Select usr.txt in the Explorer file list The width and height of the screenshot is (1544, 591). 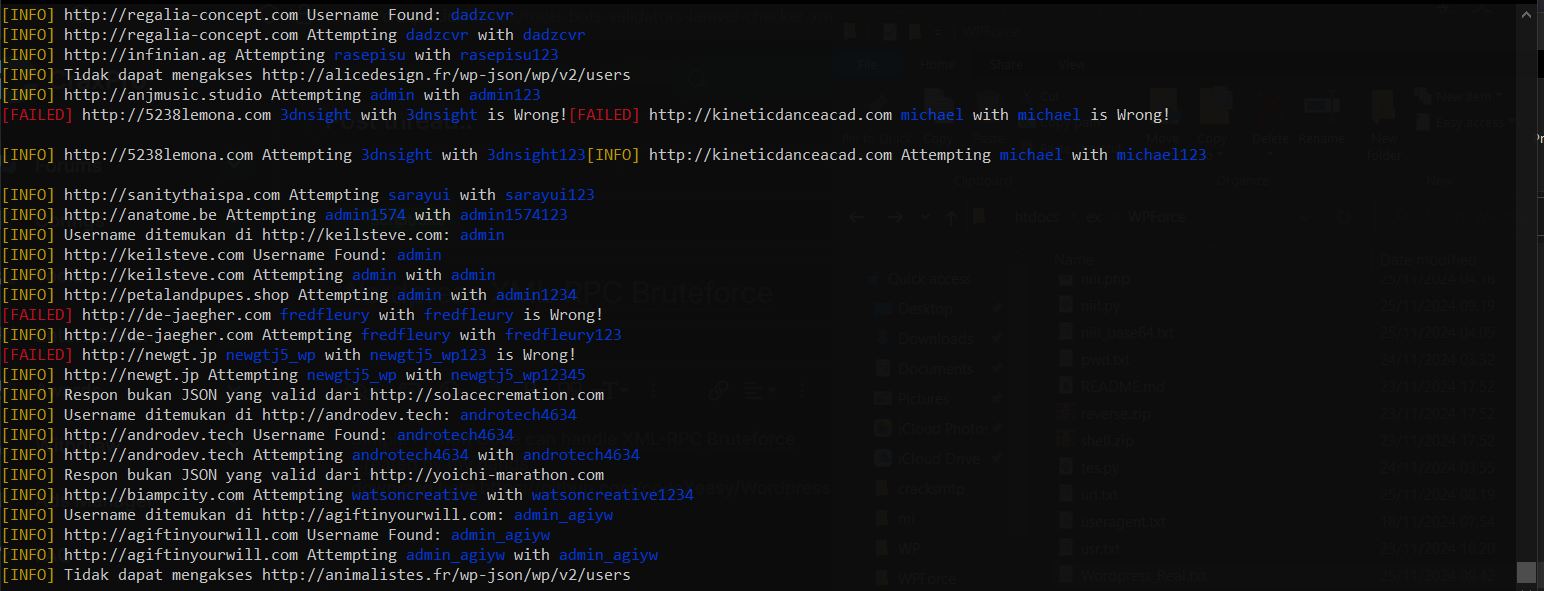tap(1089, 548)
